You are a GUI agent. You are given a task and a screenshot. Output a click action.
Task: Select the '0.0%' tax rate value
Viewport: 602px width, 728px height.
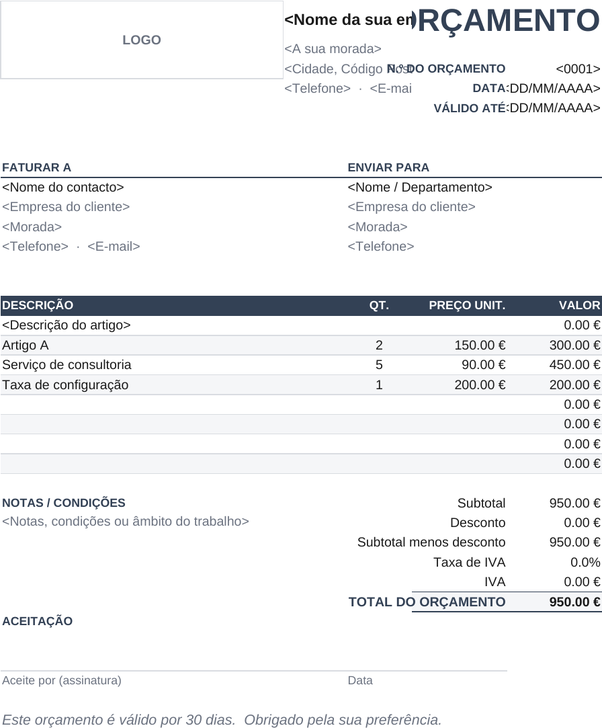tap(585, 562)
